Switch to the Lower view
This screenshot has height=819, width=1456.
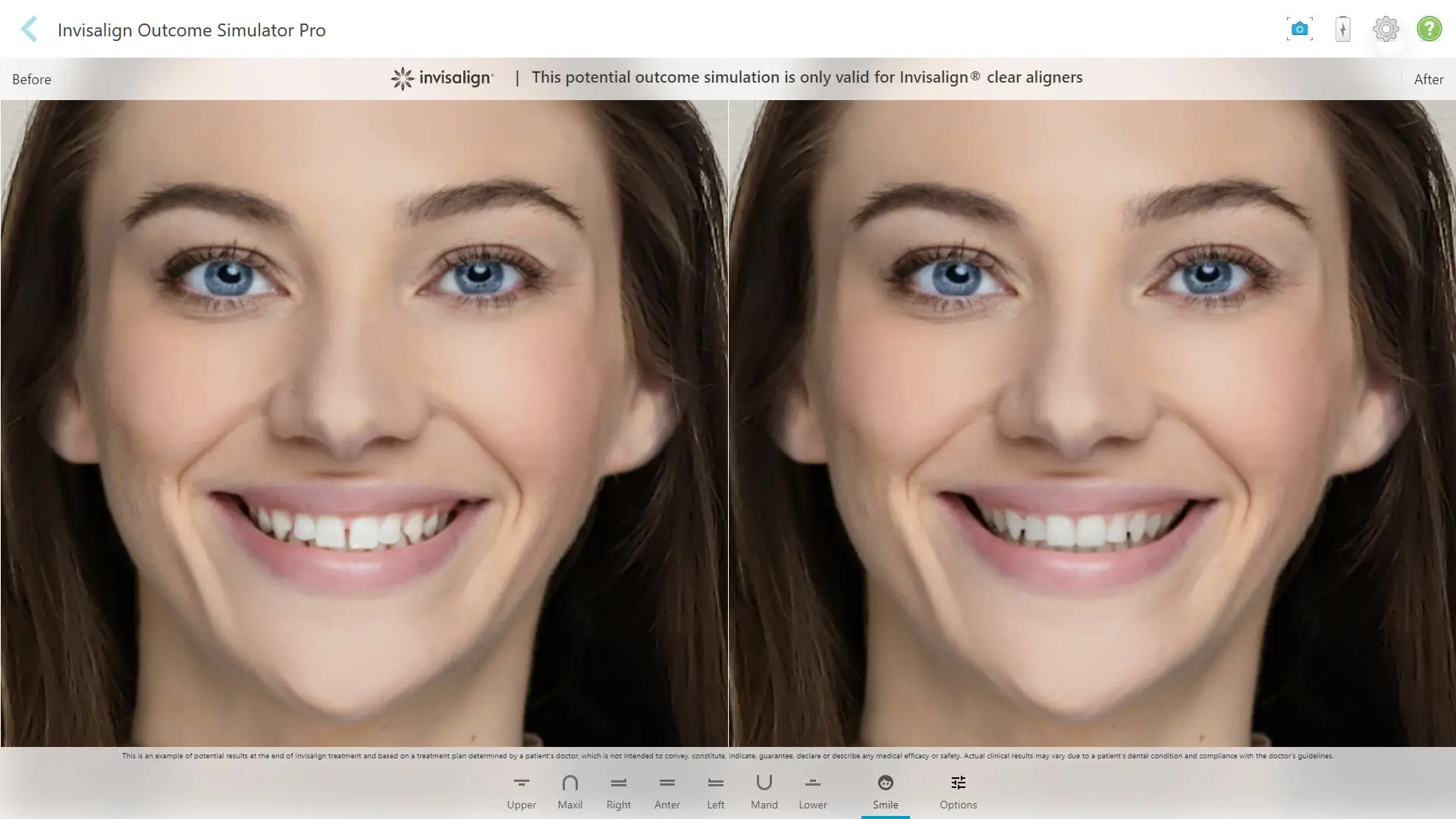click(x=813, y=792)
